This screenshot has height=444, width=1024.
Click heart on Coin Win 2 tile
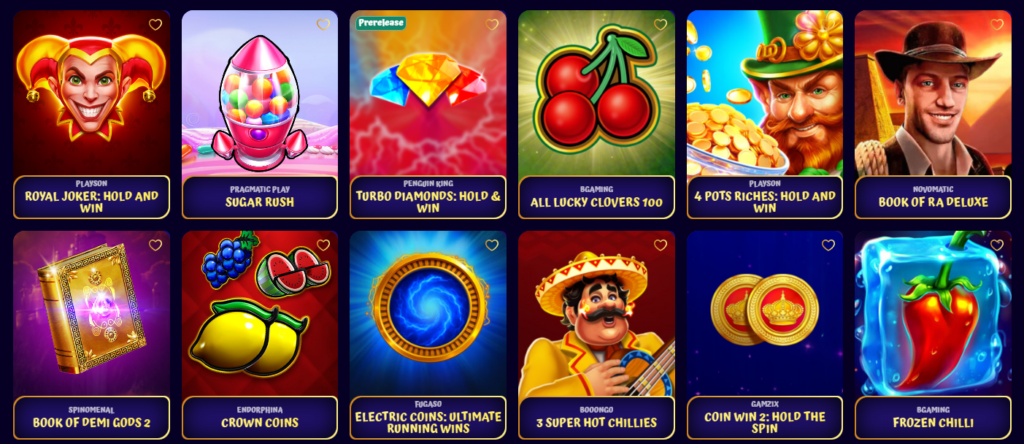(x=828, y=245)
